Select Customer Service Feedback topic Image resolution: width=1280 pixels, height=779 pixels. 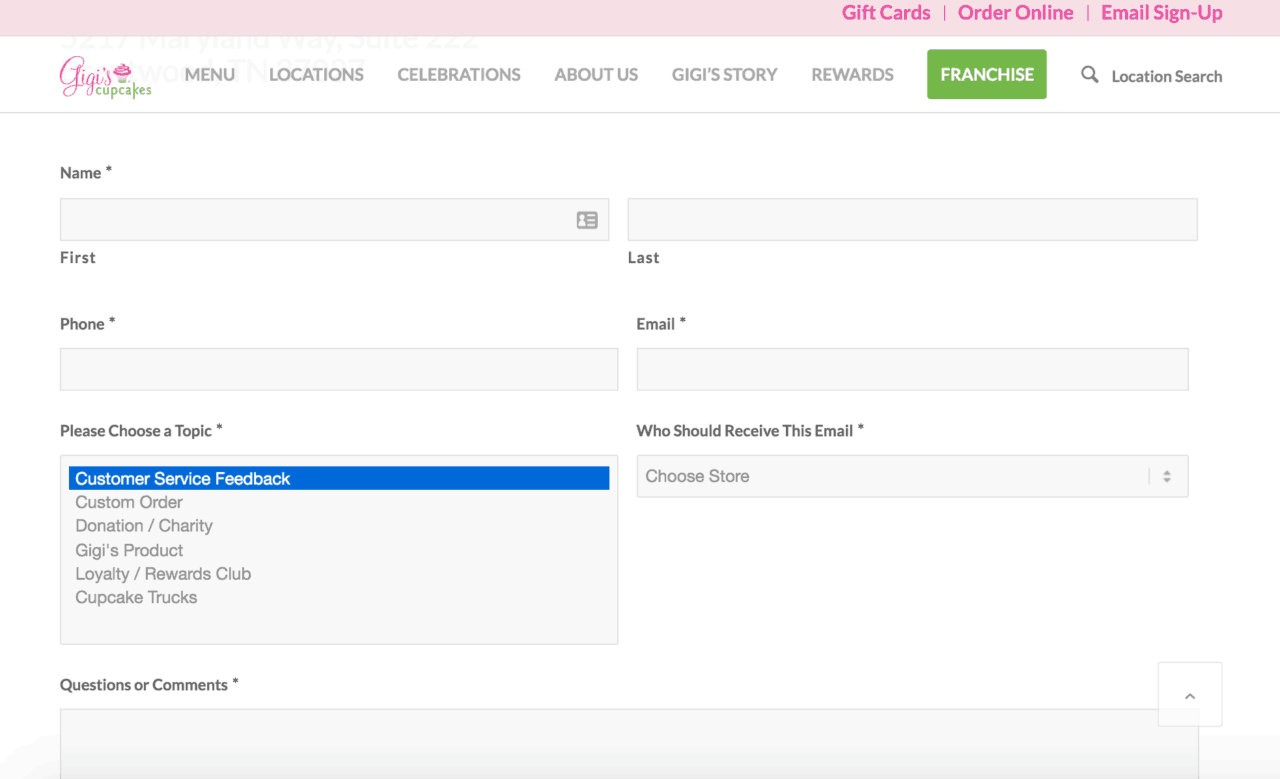coord(339,478)
